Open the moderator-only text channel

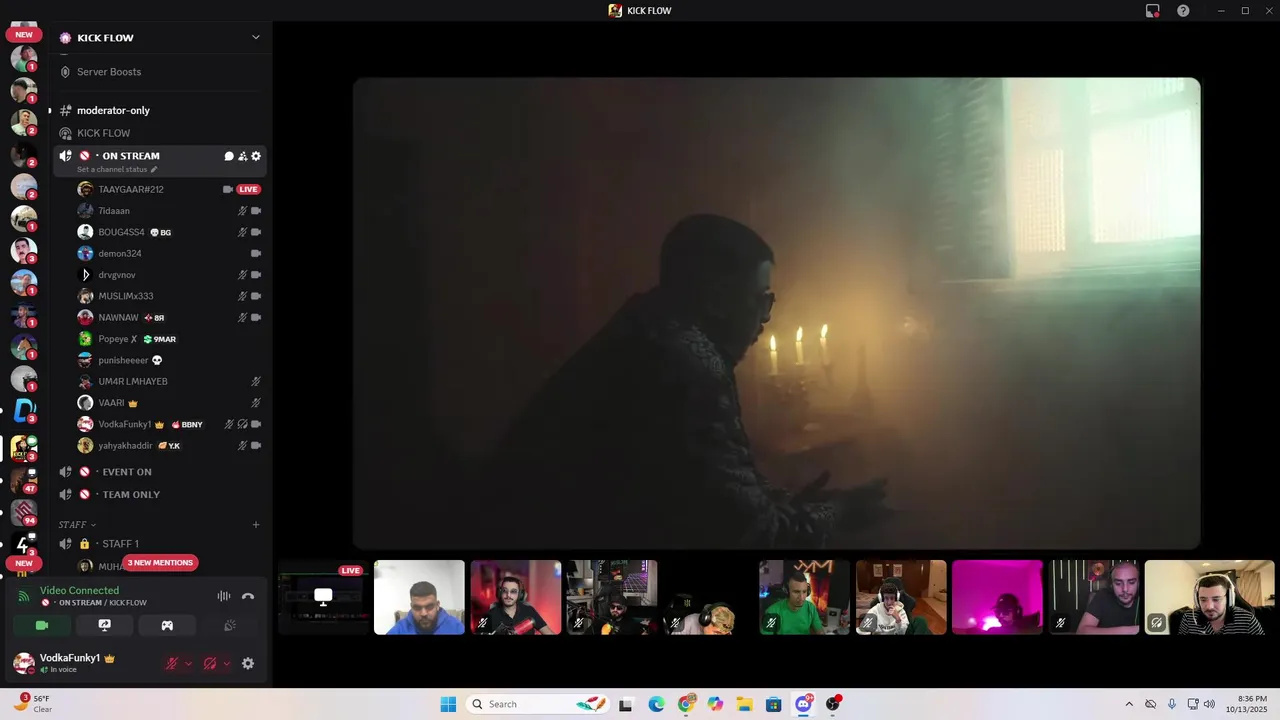pos(113,110)
